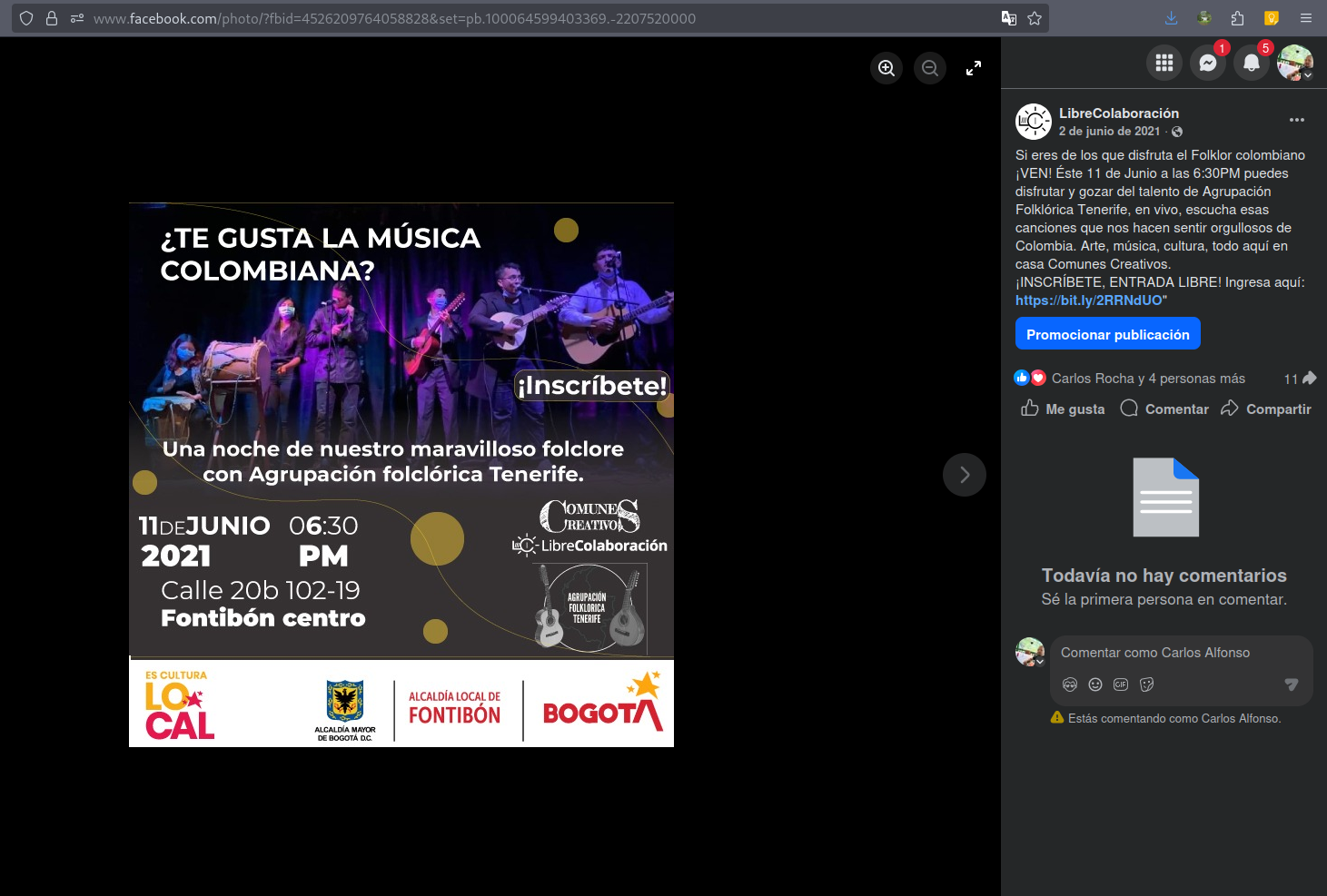Open Messenger chats
The image size is (1327, 896).
(1208, 63)
